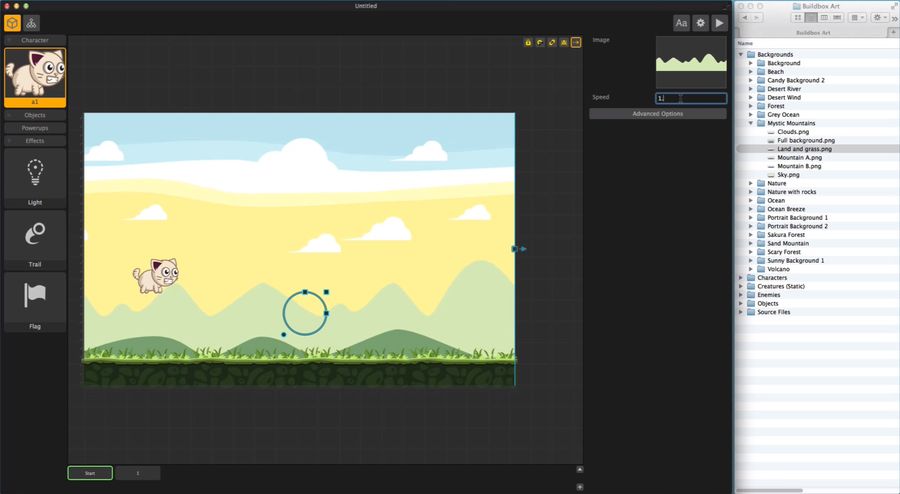The width and height of the screenshot is (900, 494).
Task: Open the Aa font editor
Action: click(x=681, y=23)
